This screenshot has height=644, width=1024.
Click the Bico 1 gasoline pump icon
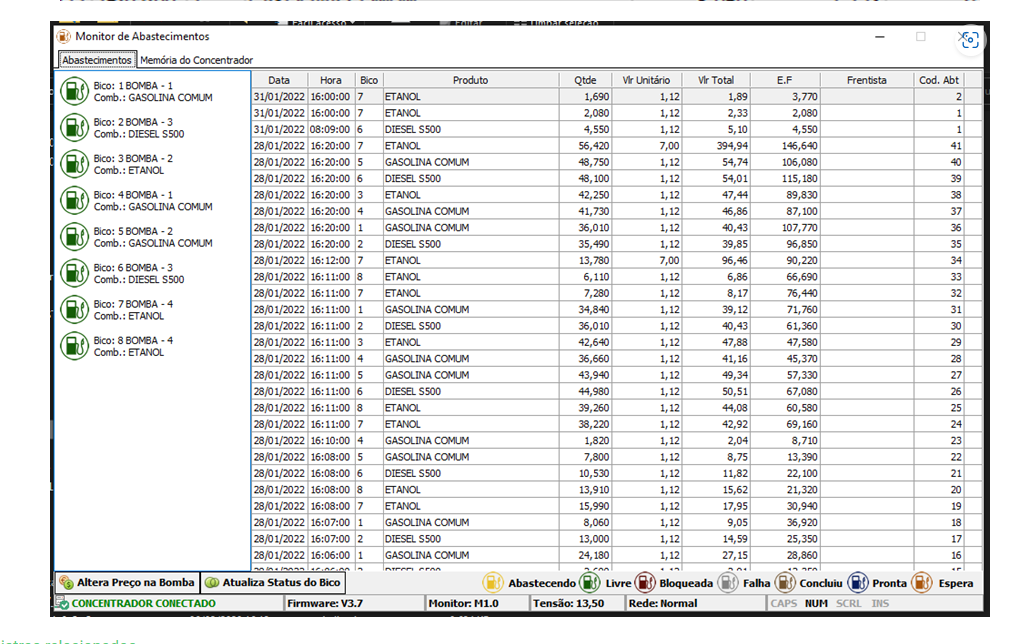point(74,92)
